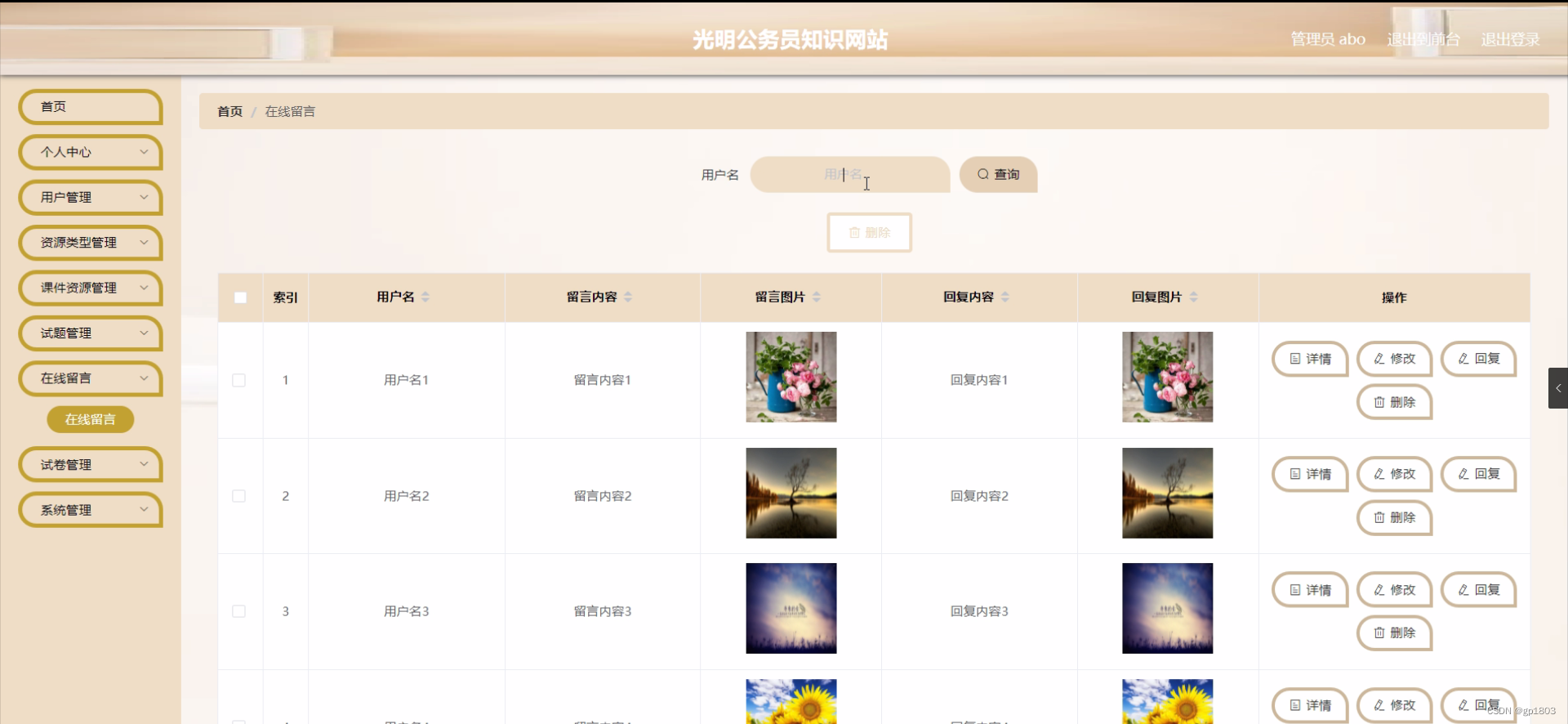Screen dimensions: 1568x724
Task: Open the night sky 留言图片 thumbnail in row 3
Action: 791,608
